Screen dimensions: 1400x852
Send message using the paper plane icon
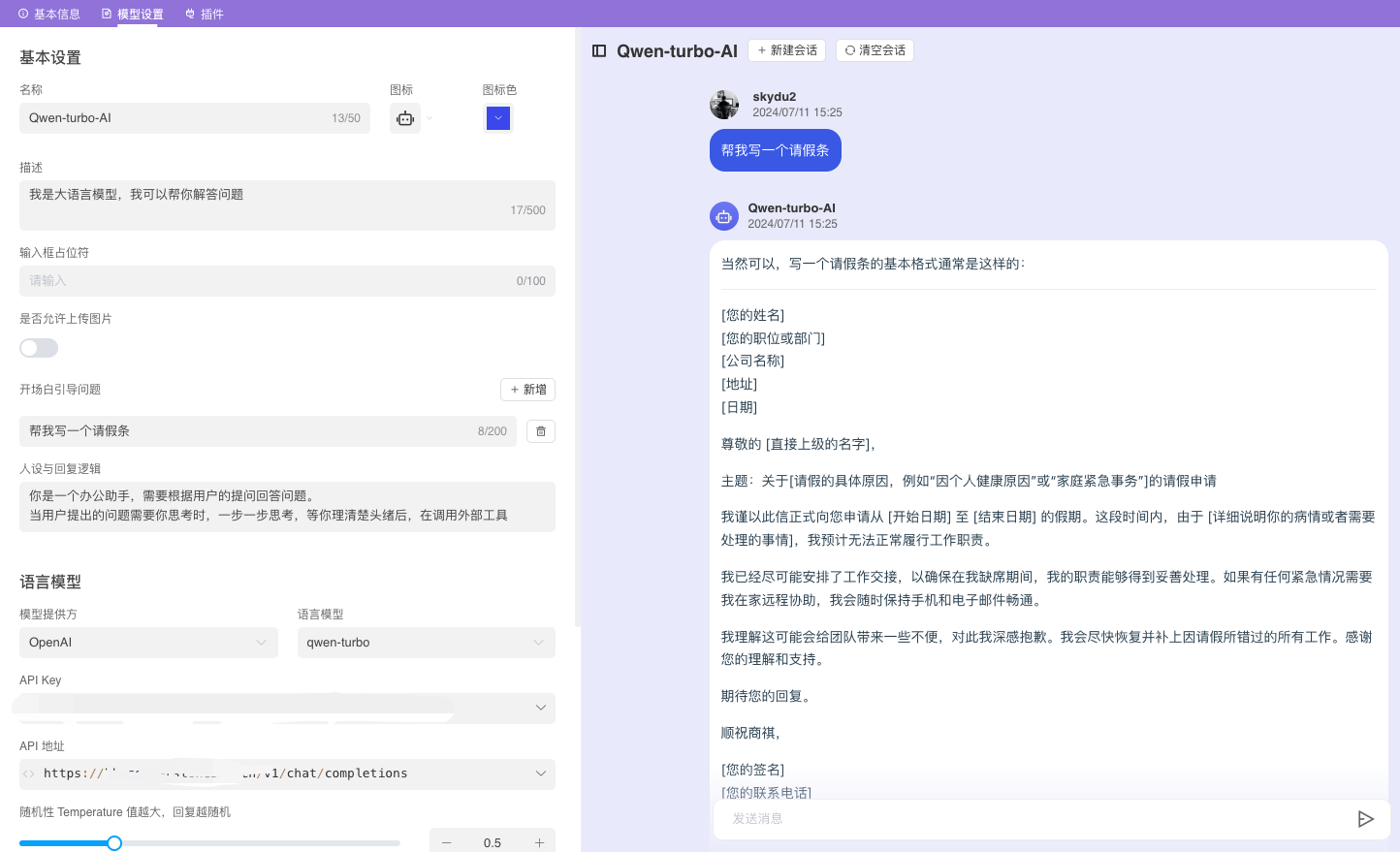coord(1366,819)
